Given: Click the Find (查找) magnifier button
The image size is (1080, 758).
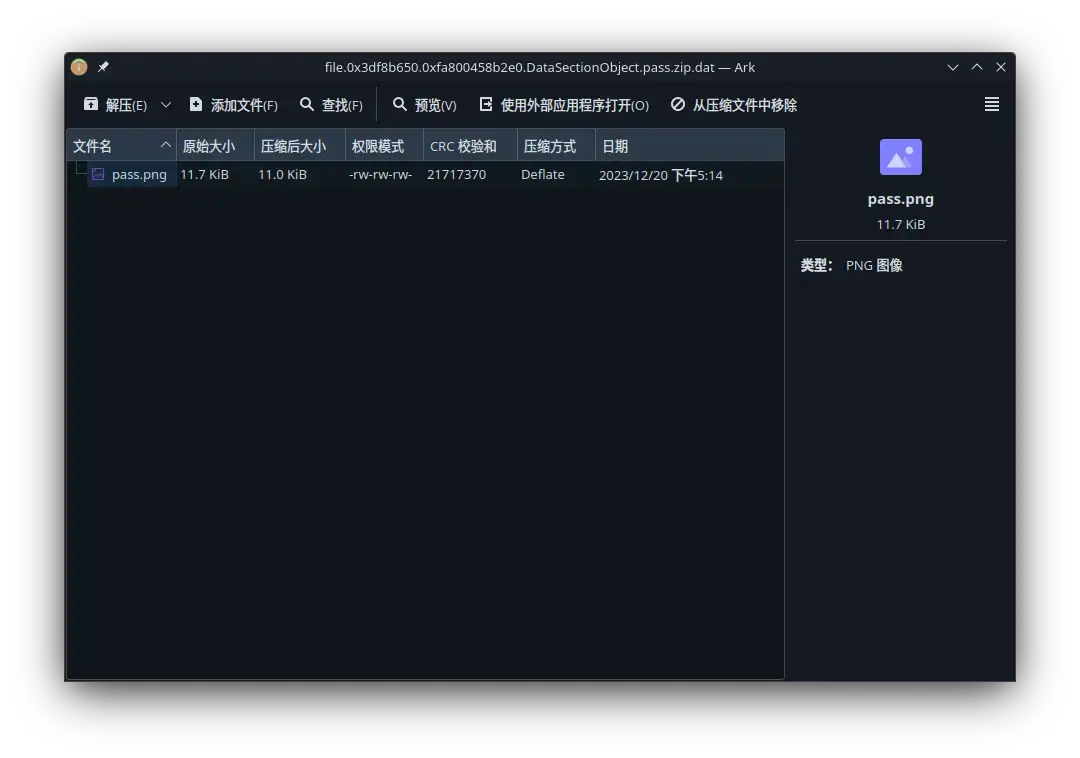Looking at the screenshot, I should [x=330, y=105].
